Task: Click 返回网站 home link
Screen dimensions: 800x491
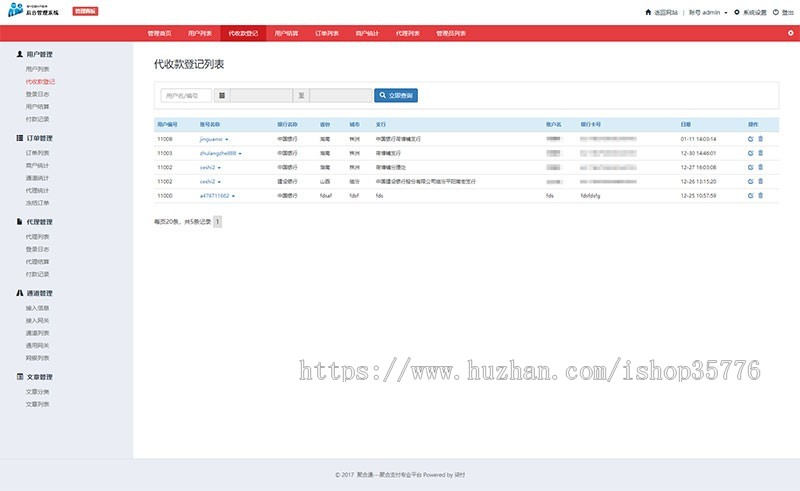Action: click(662, 13)
